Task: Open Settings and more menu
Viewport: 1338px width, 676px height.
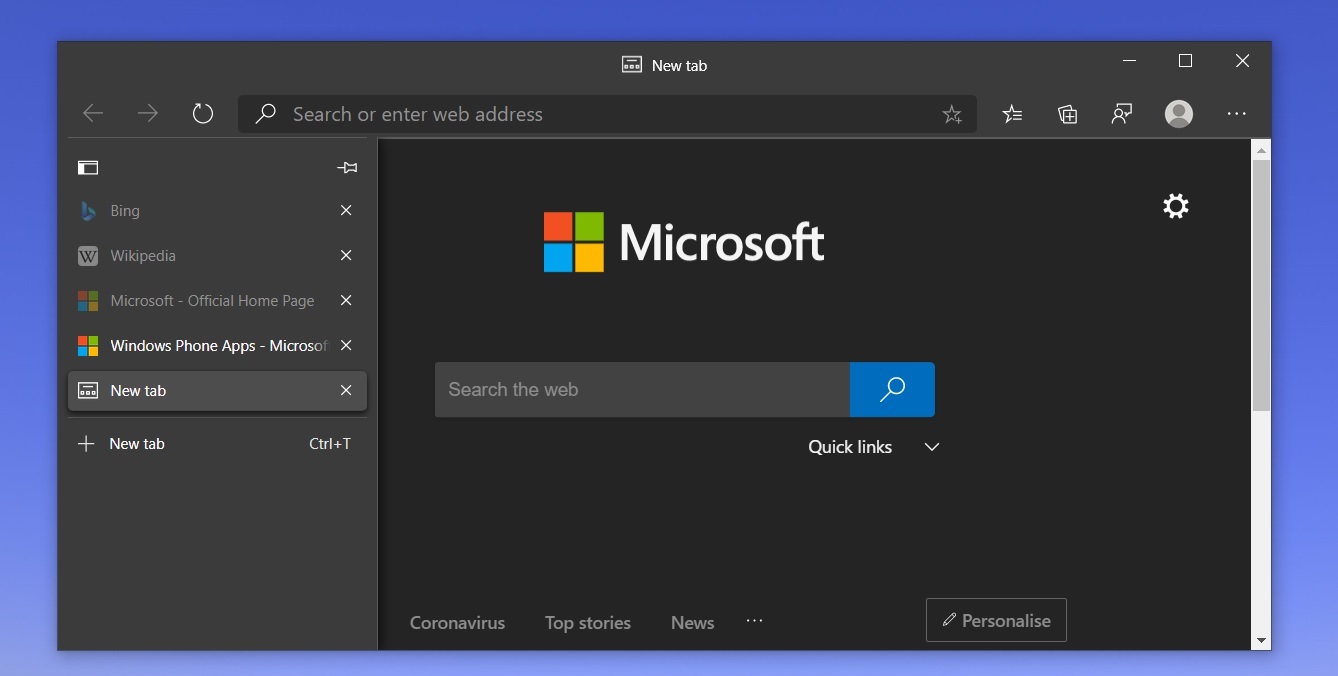Action: tap(1237, 114)
